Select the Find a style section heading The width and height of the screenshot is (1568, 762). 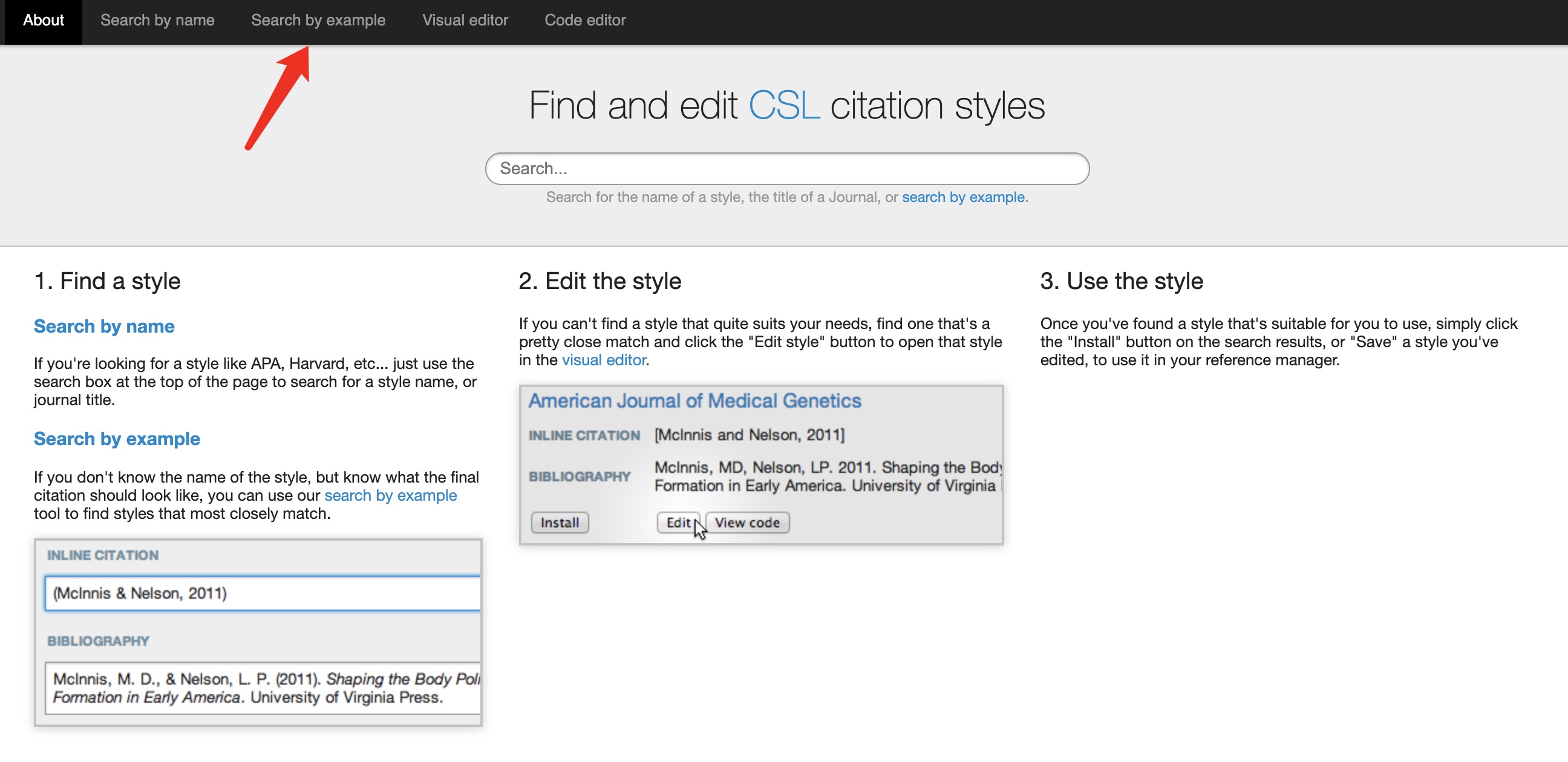tap(107, 281)
